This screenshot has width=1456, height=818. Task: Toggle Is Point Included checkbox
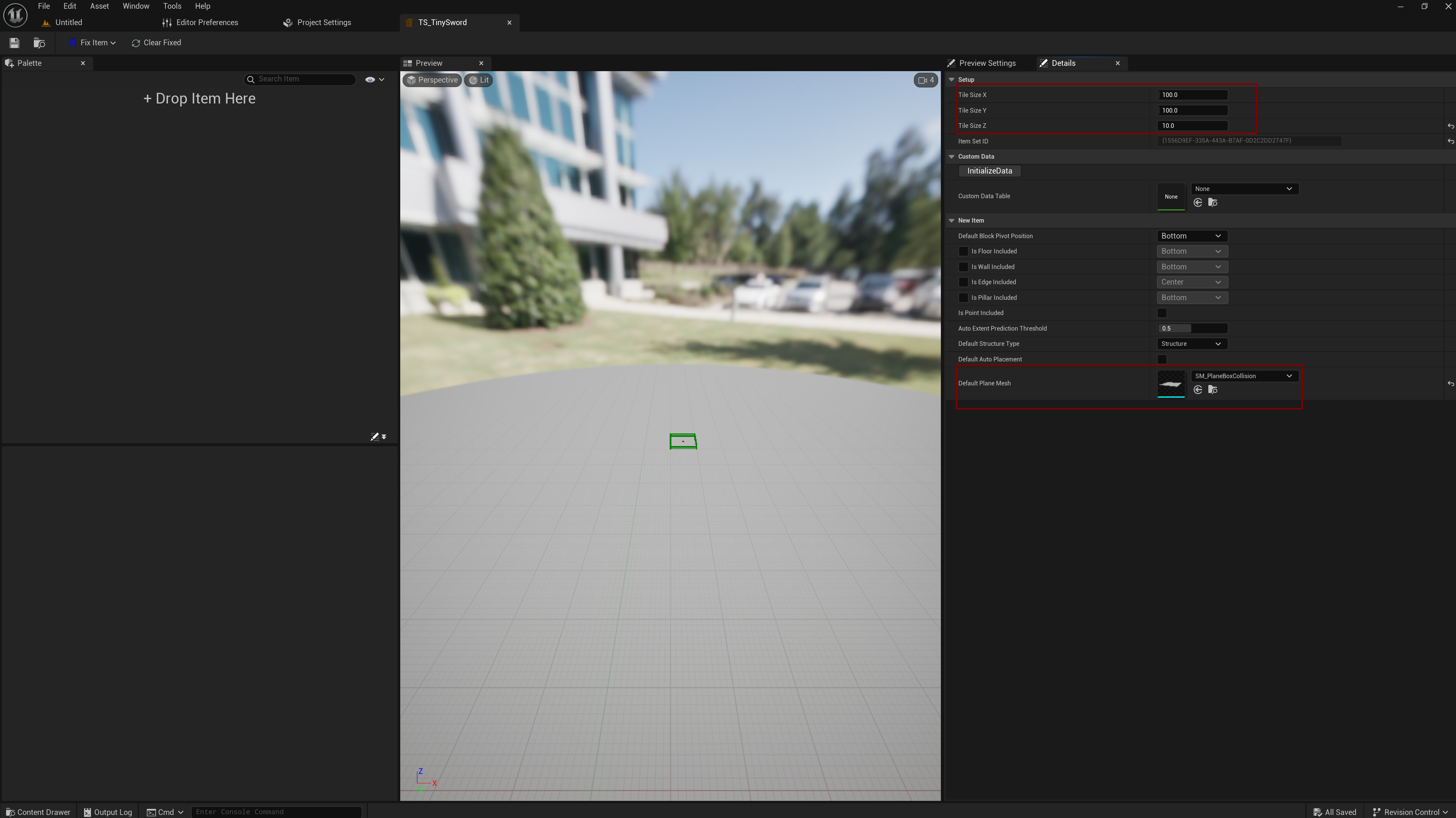tap(1162, 313)
